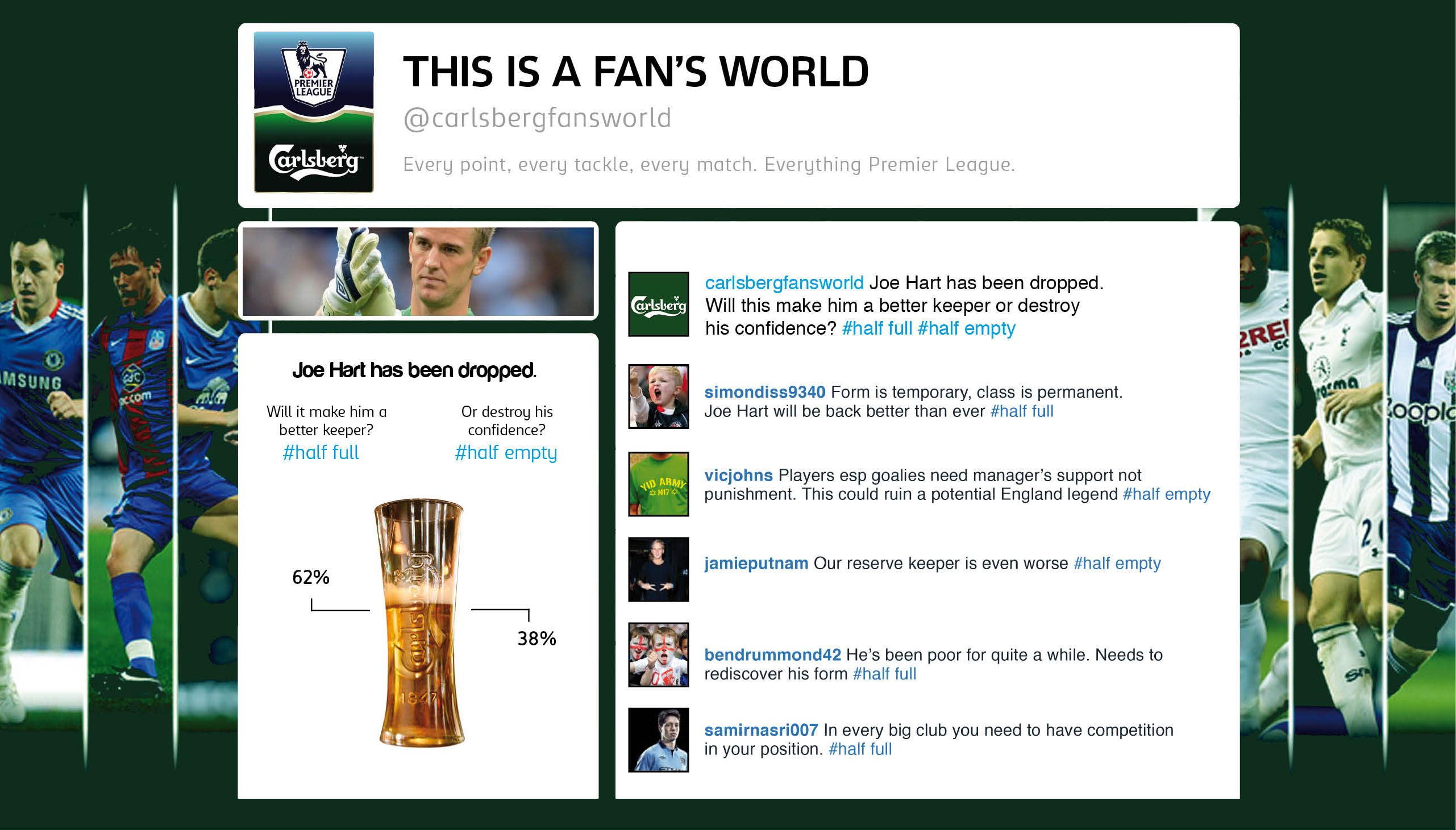Click the samirnasri007 username
1456x830 pixels.
(761, 730)
